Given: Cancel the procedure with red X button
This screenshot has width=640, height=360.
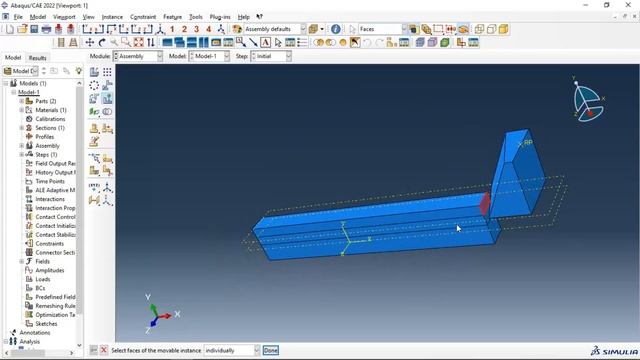Looking at the screenshot, I should pos(104,350).
